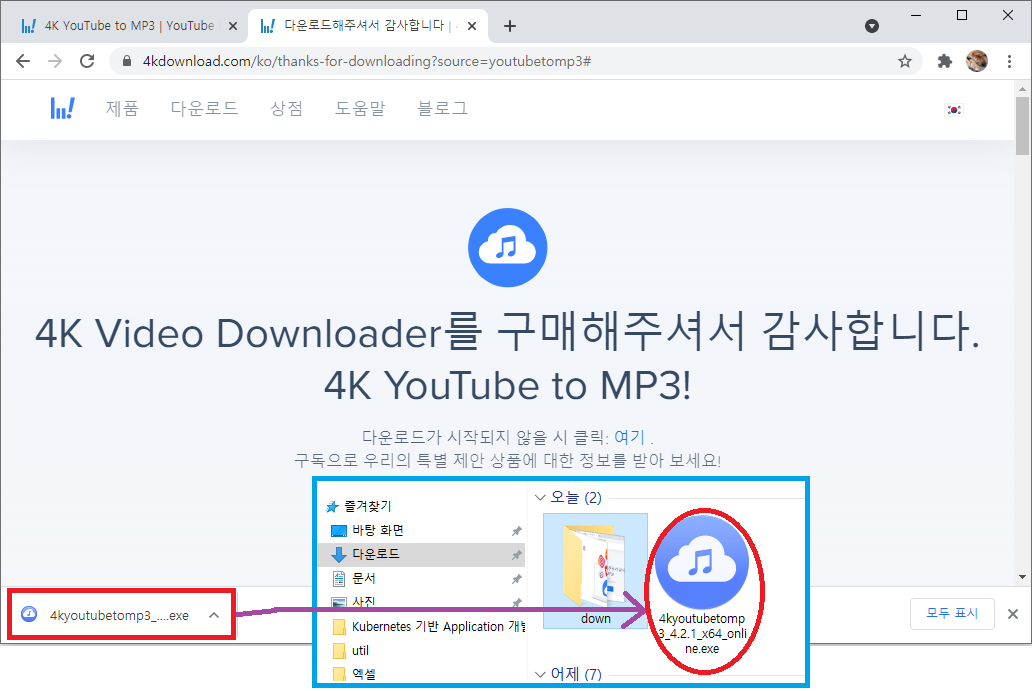Click the scrollbar down arrow
This screenshot has width=1032, height=691.
1022,577
